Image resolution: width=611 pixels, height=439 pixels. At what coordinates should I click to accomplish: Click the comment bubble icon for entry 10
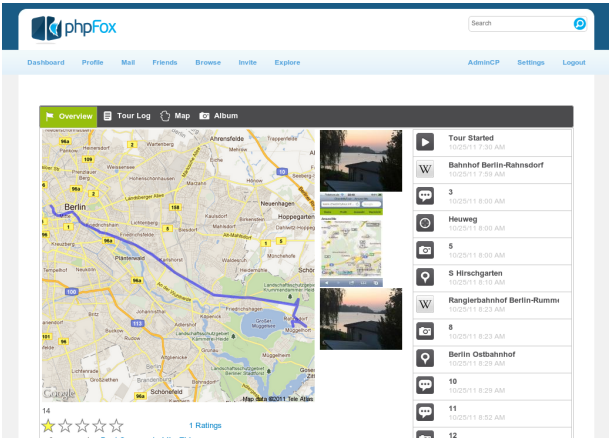pos(425,385)
